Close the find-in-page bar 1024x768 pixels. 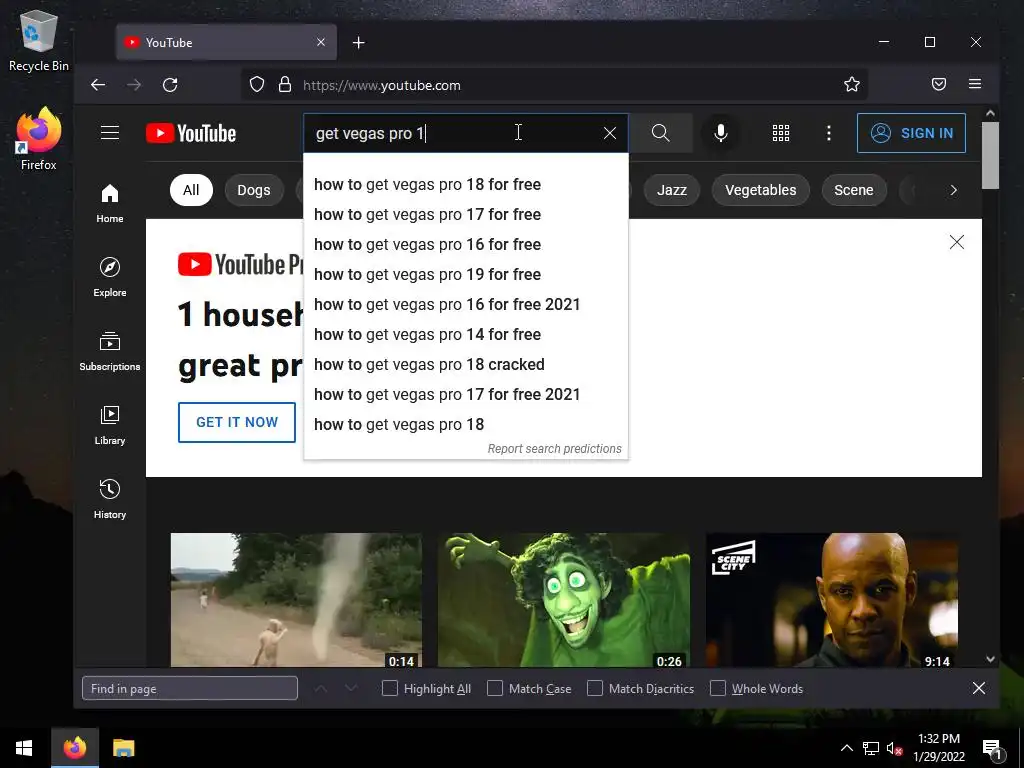(x=978, y=688)
